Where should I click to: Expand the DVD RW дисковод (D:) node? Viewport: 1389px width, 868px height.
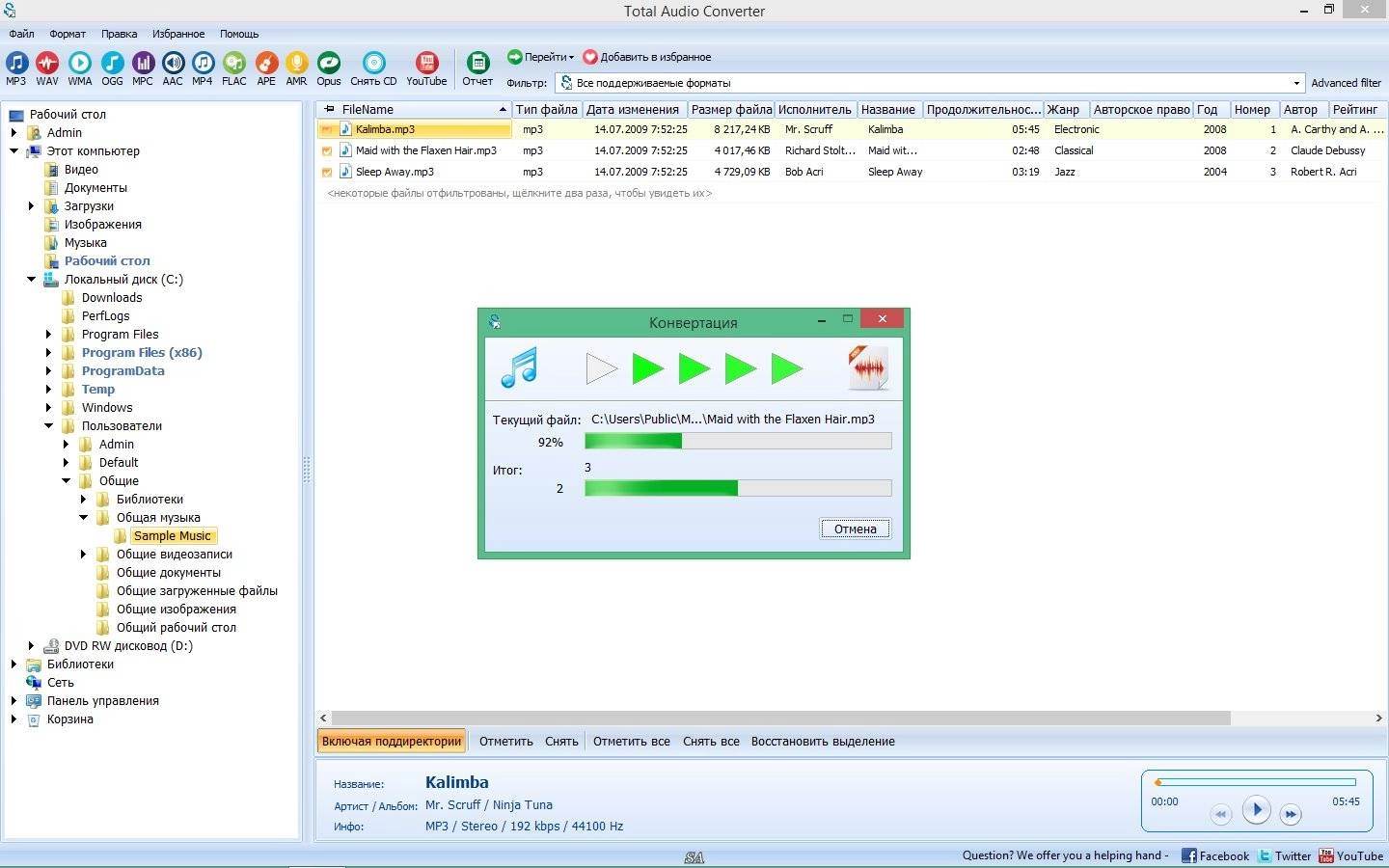(32, 646)
